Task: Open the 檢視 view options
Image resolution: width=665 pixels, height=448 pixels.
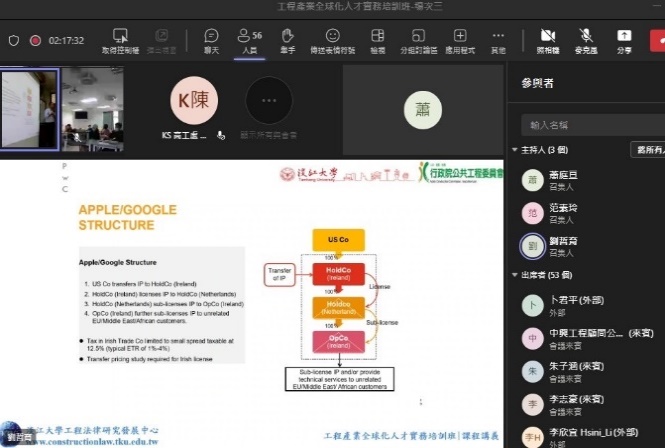Action: coord(377,42)
